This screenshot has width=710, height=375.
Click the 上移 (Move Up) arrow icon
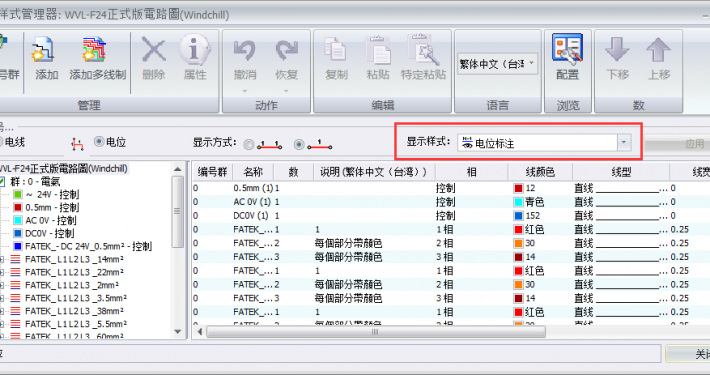(x=658, y=49)
